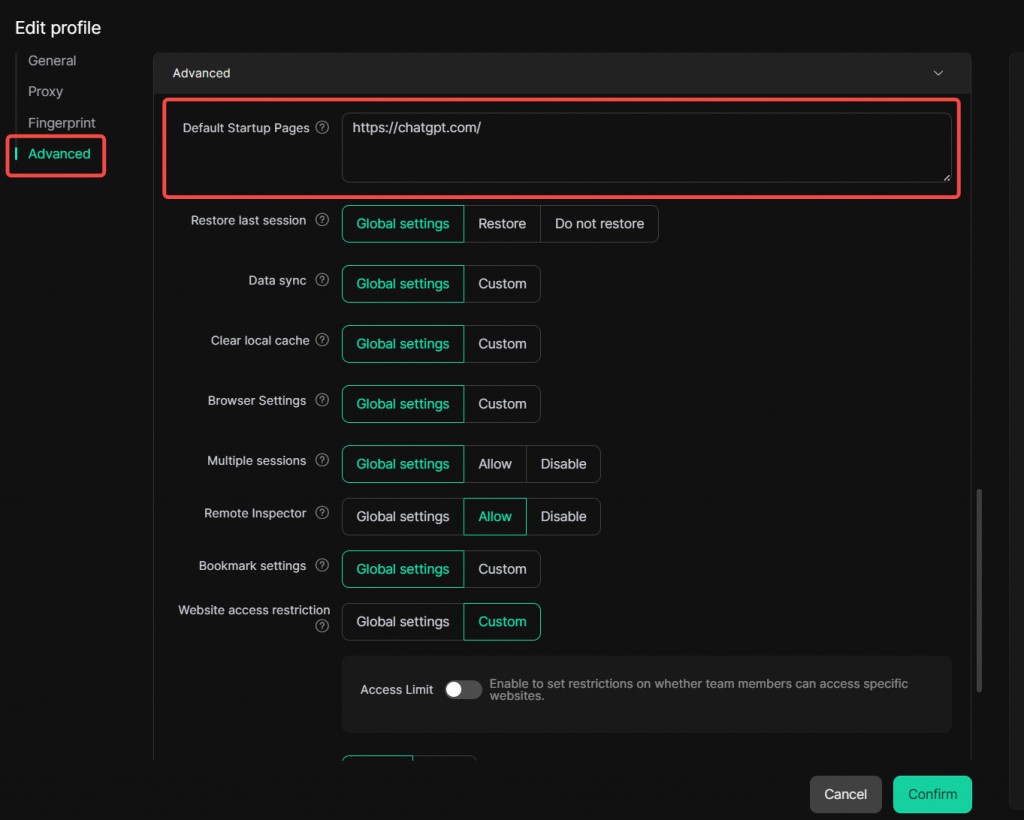Collapse the Advanced section chevron

(x=938, y=73)
